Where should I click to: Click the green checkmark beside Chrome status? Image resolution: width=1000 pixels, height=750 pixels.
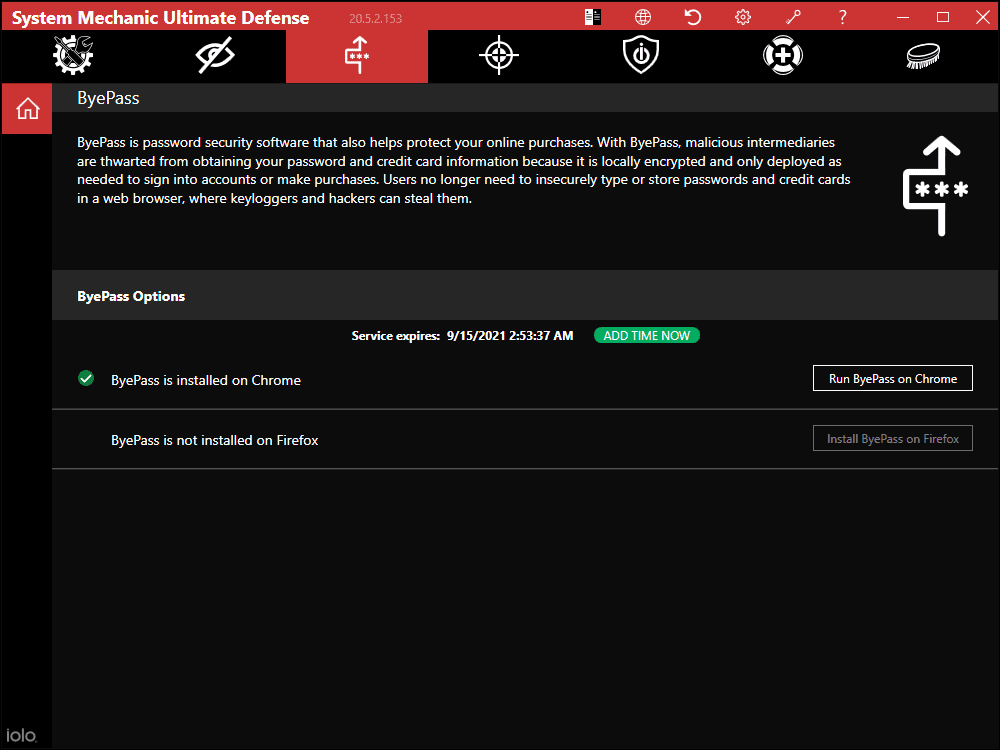pyautogui.click(x=86, y=379)
